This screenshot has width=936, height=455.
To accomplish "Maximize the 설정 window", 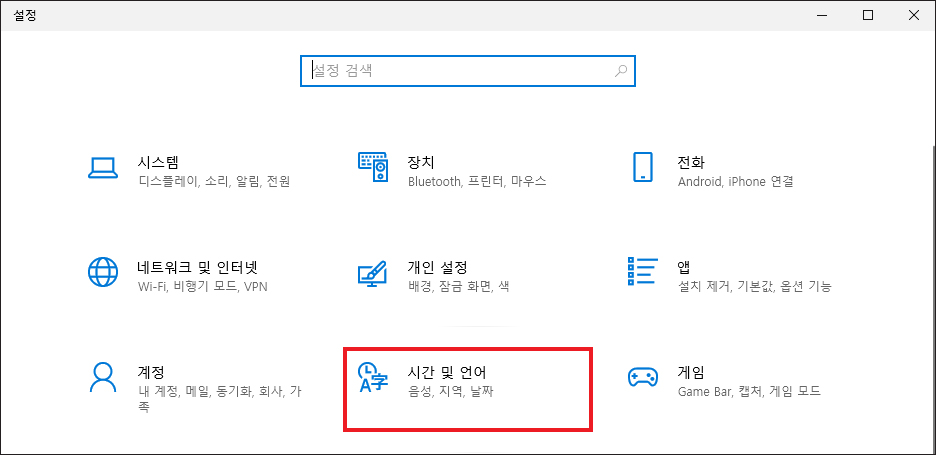I will pyautogui.click(x=868, y=16).
